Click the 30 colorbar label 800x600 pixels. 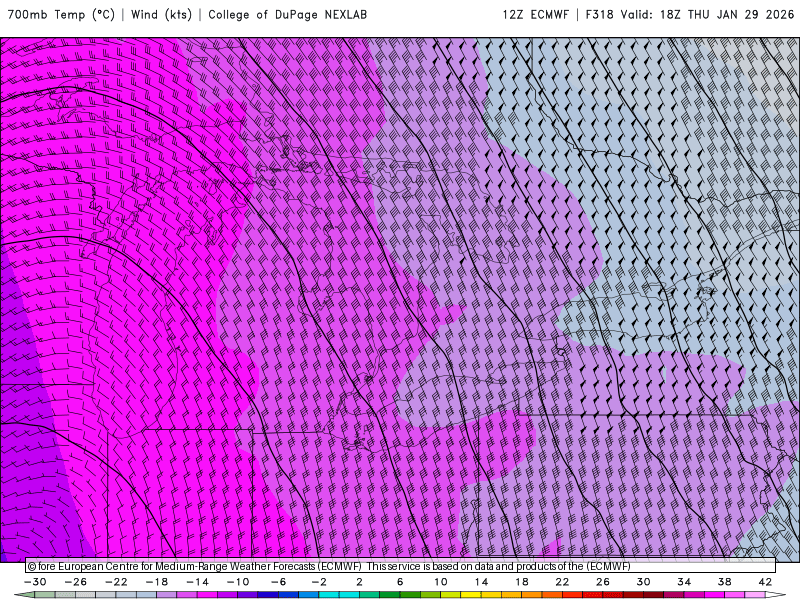pos(643,582)
